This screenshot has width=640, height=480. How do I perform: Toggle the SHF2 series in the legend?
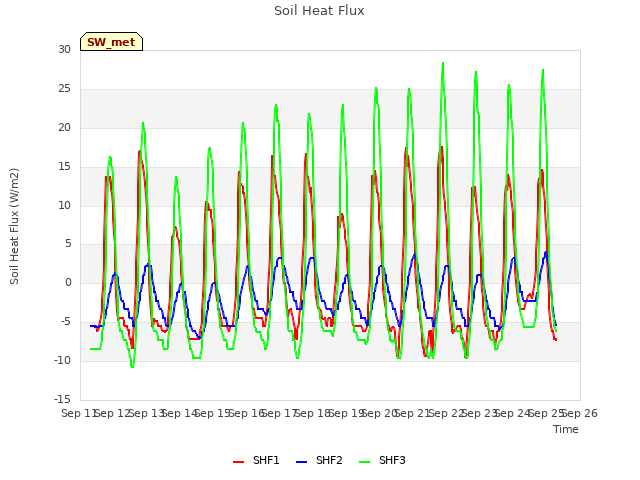319,460
